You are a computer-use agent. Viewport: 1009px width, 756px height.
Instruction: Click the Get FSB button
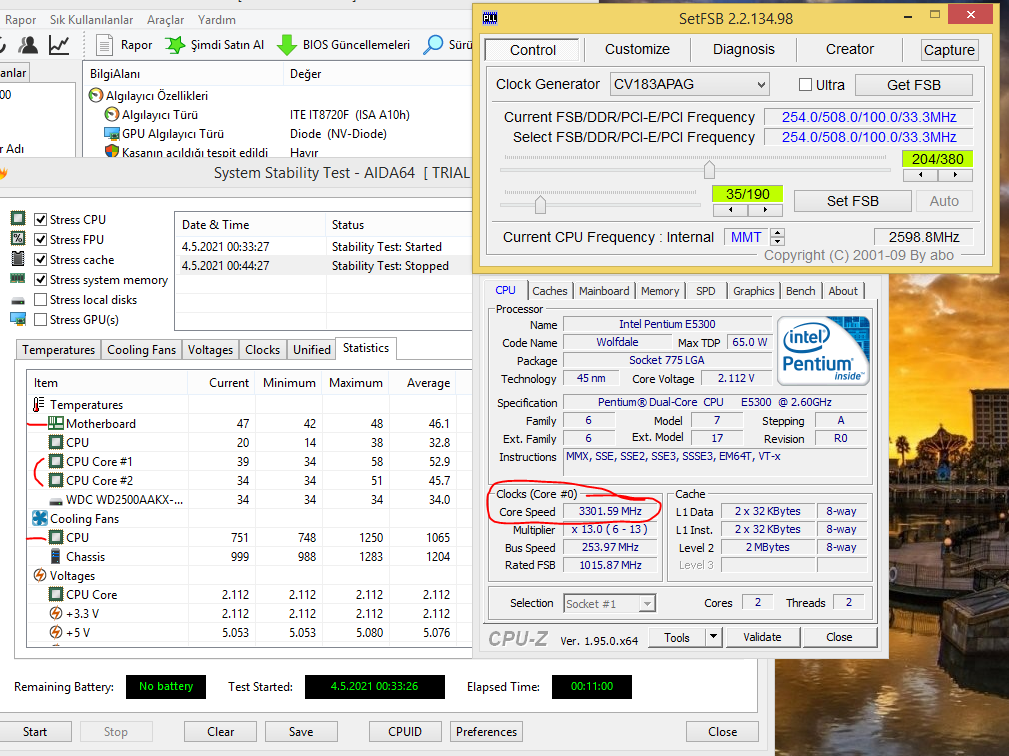coord(913,85)
